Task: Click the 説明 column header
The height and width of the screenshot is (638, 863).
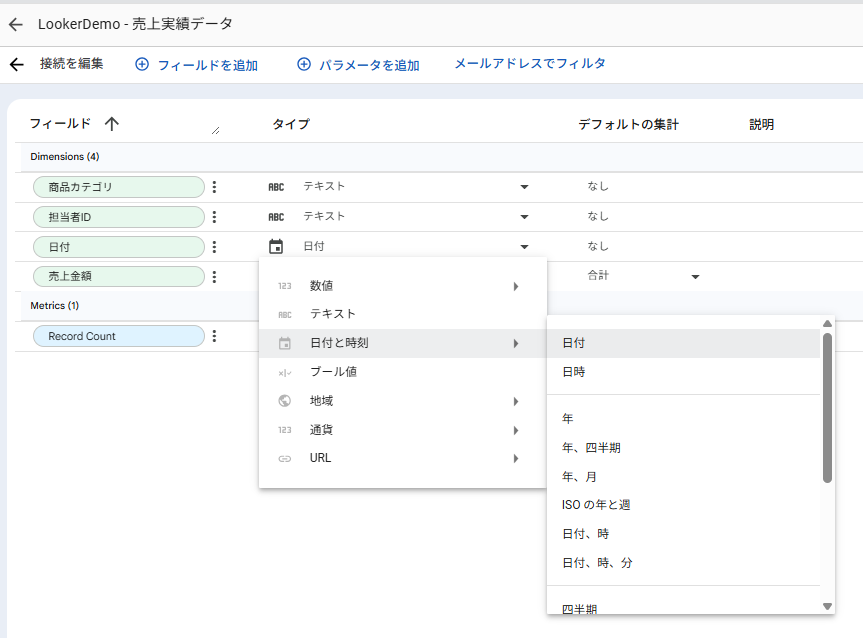Action: coord(762,124)
